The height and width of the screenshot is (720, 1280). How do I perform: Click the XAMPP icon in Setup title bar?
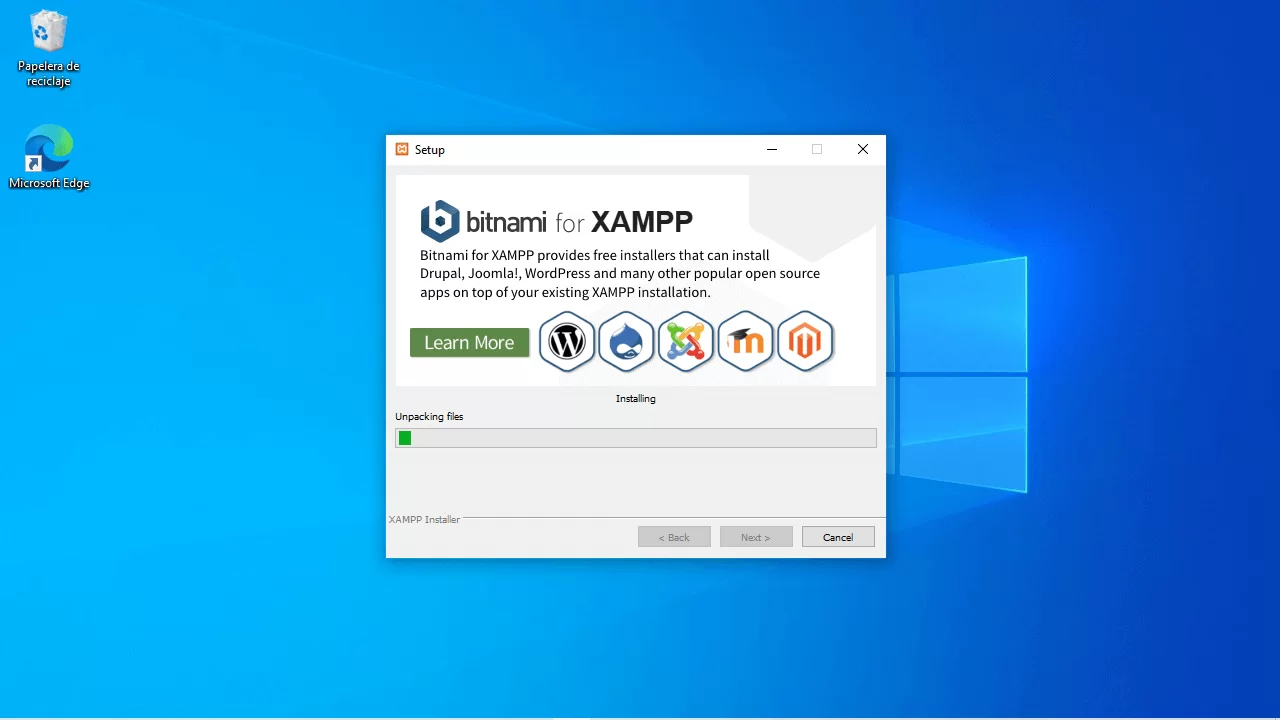(x=402, y=149)
